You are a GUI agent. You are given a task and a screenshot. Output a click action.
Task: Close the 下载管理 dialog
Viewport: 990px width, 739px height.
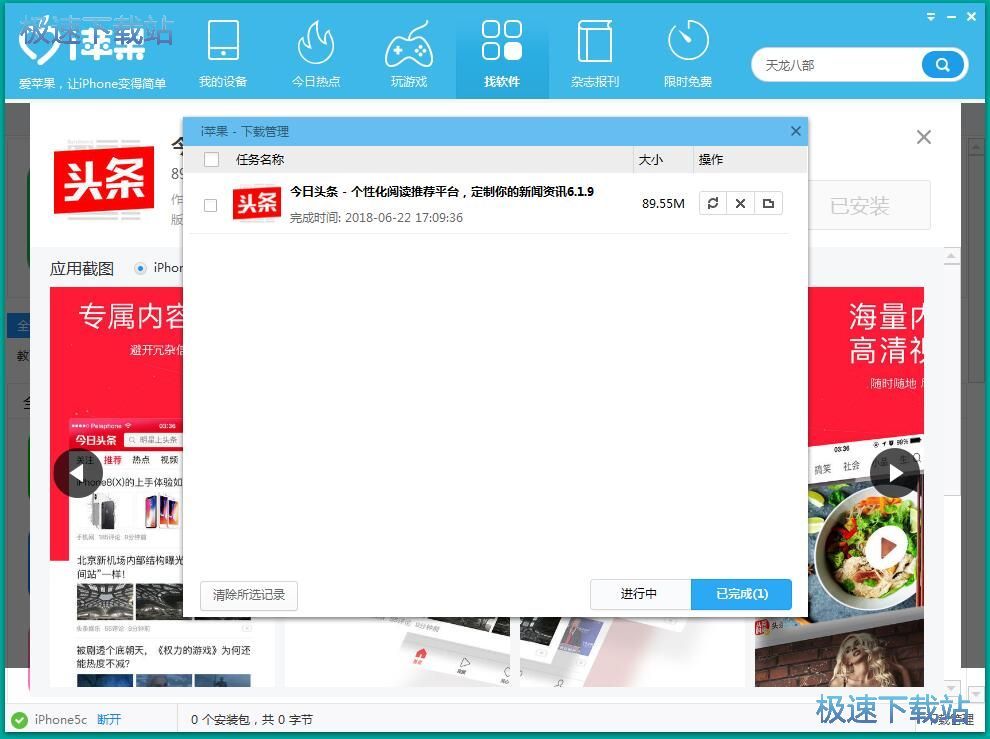[796, 131]
